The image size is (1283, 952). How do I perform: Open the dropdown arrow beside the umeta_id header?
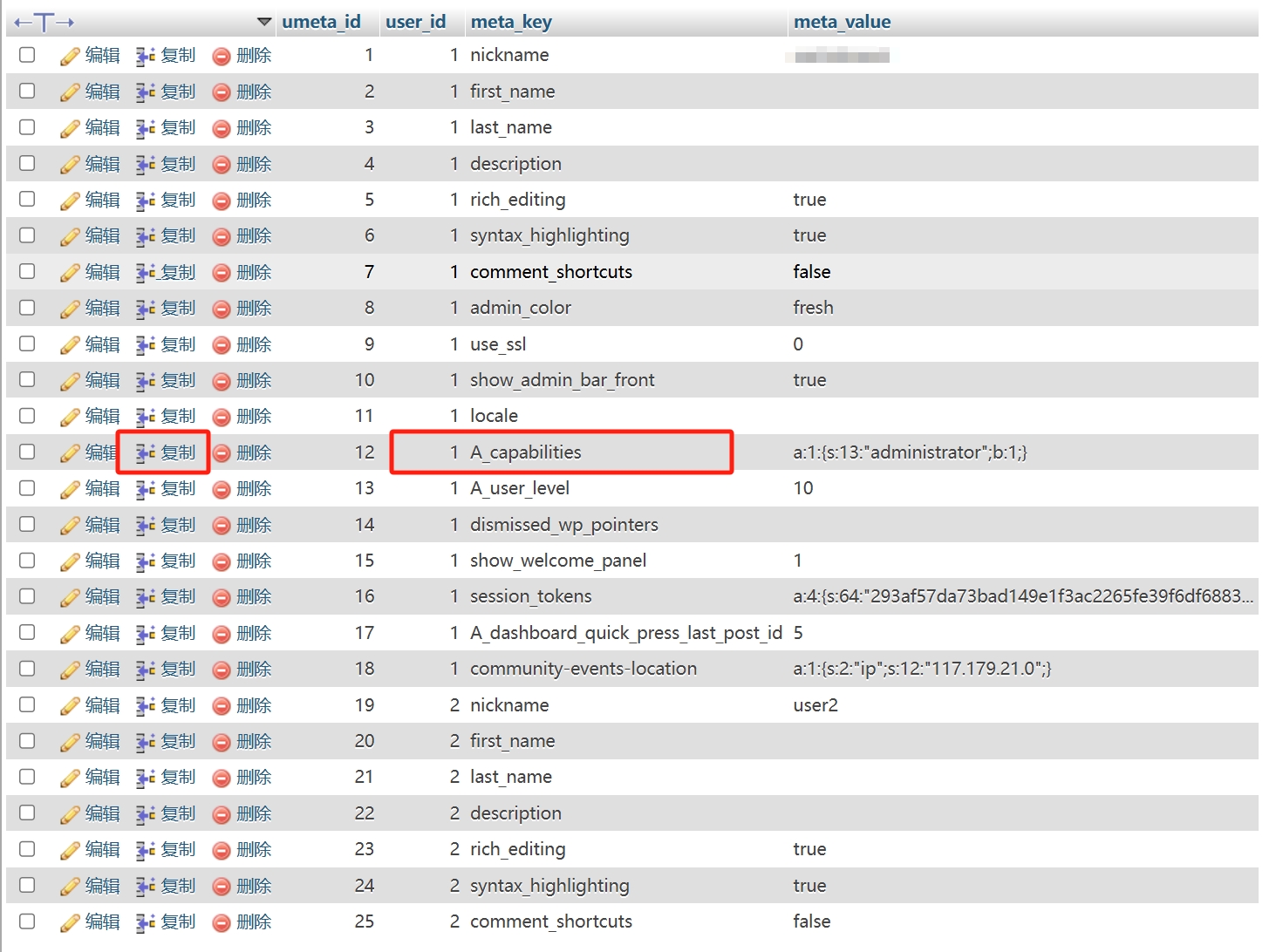(264, 22)
